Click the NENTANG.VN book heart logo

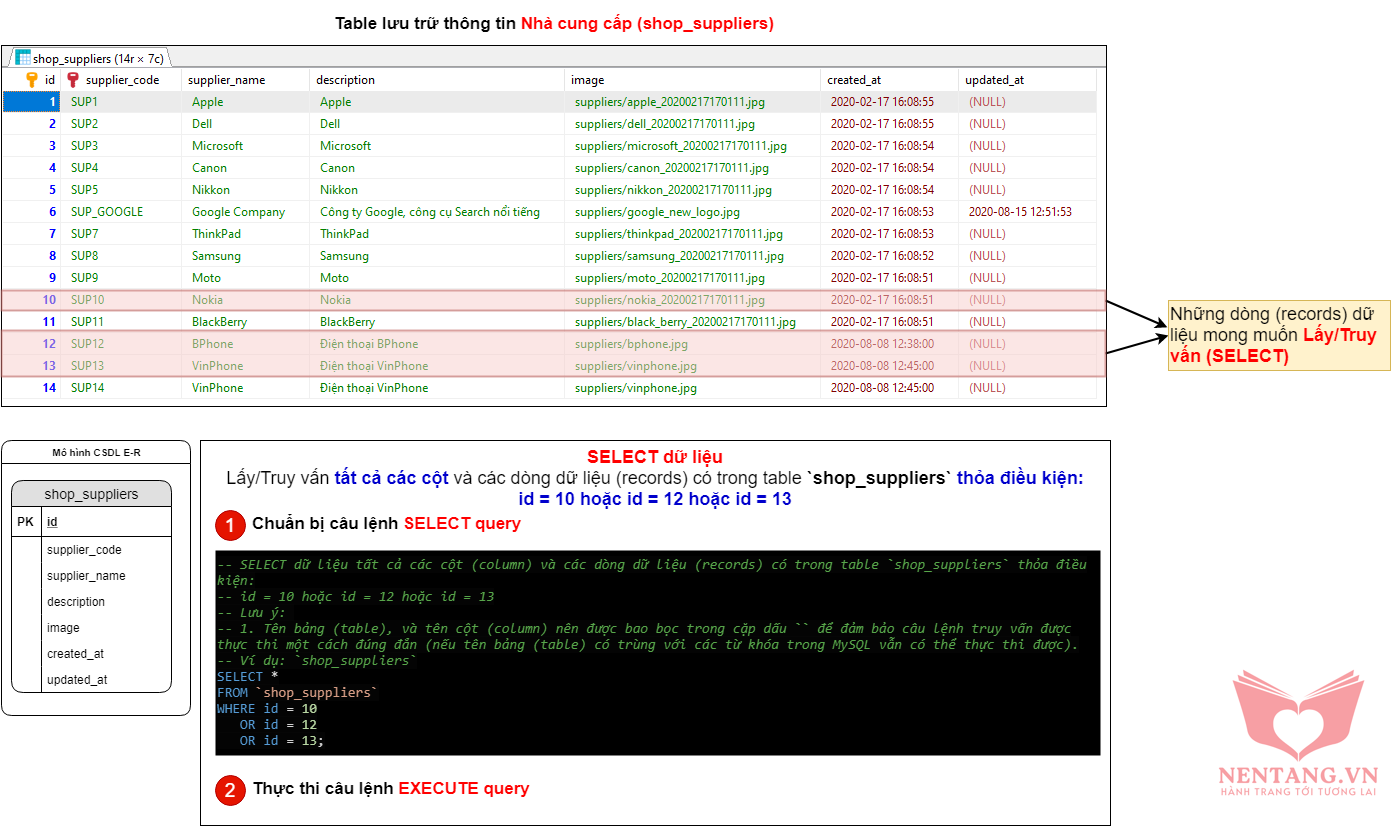tap(1297, 715)
